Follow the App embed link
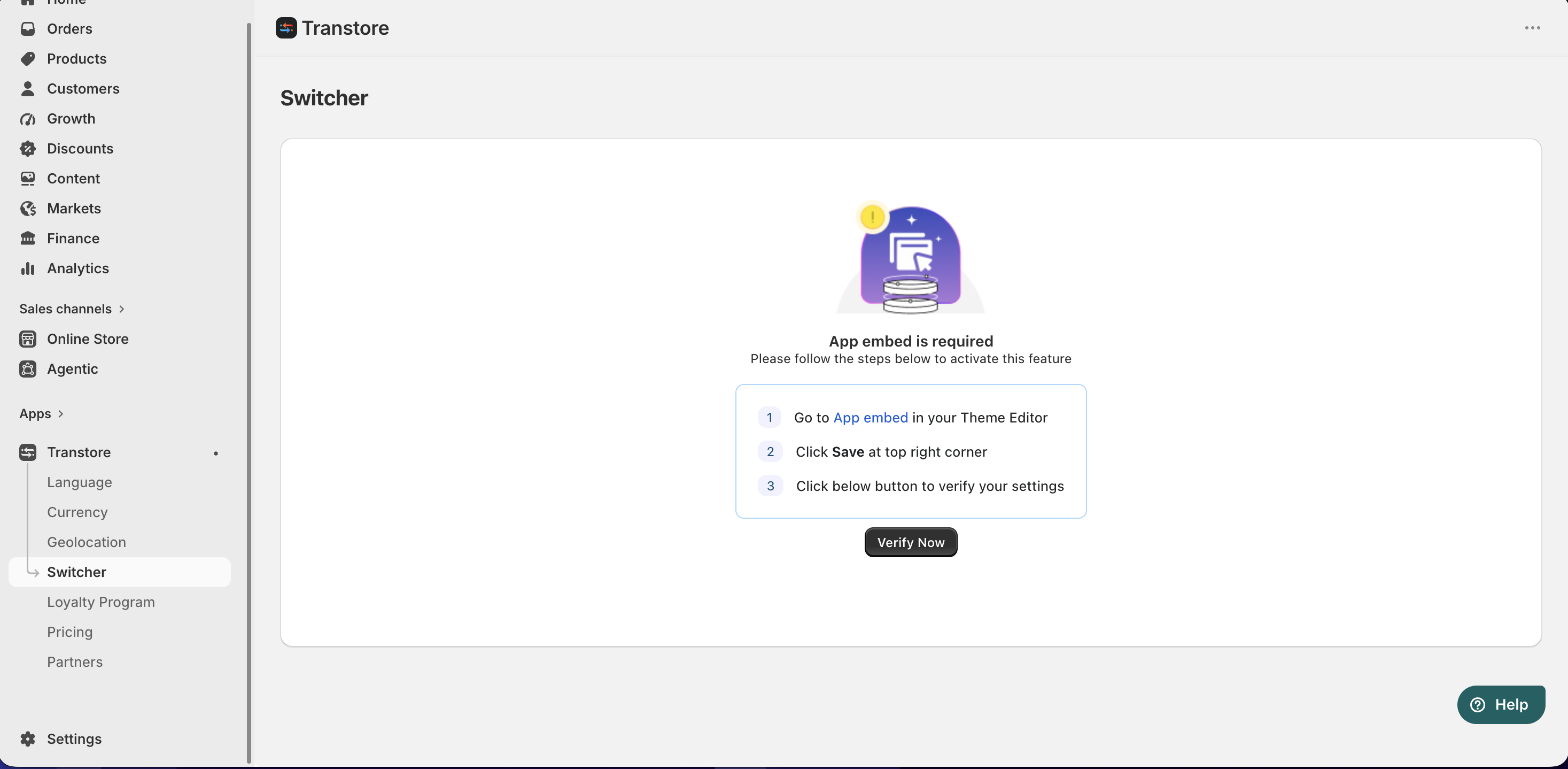 click(x=871, y=418)
